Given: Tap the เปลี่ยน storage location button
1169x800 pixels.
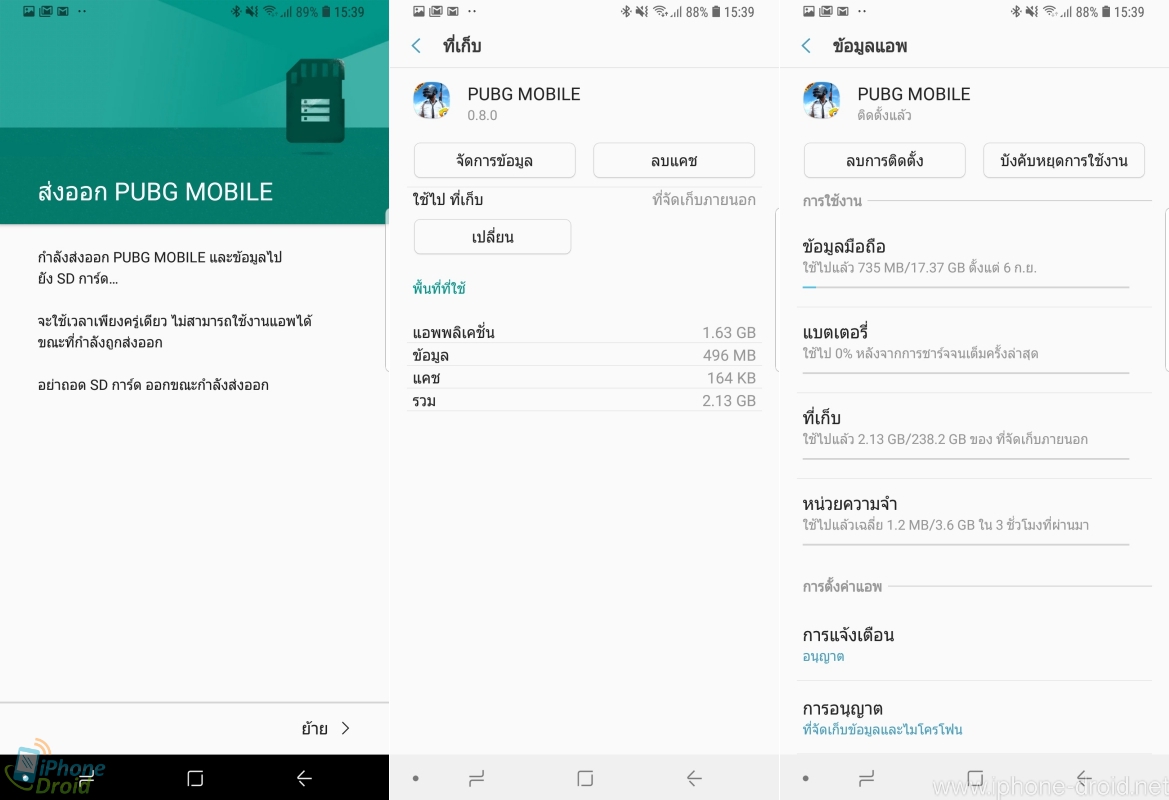Looking at the screenshot, I should [492, 237].
